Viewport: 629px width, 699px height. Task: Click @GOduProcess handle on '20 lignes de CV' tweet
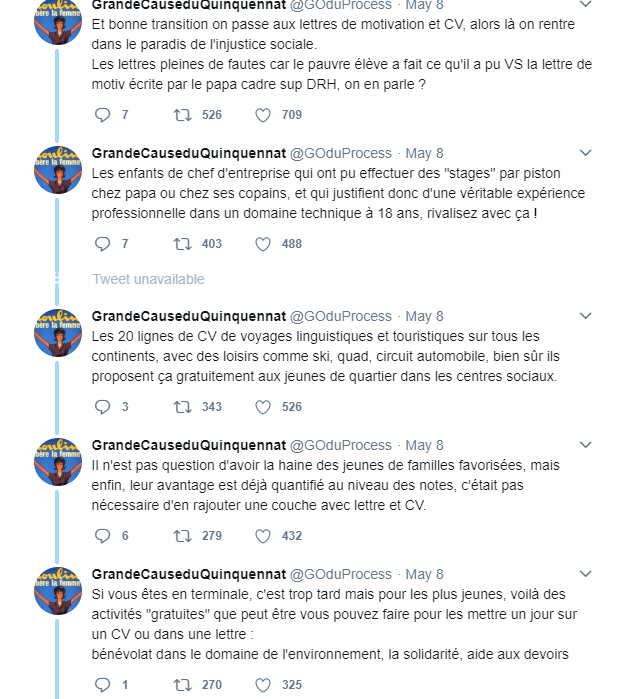341,316
